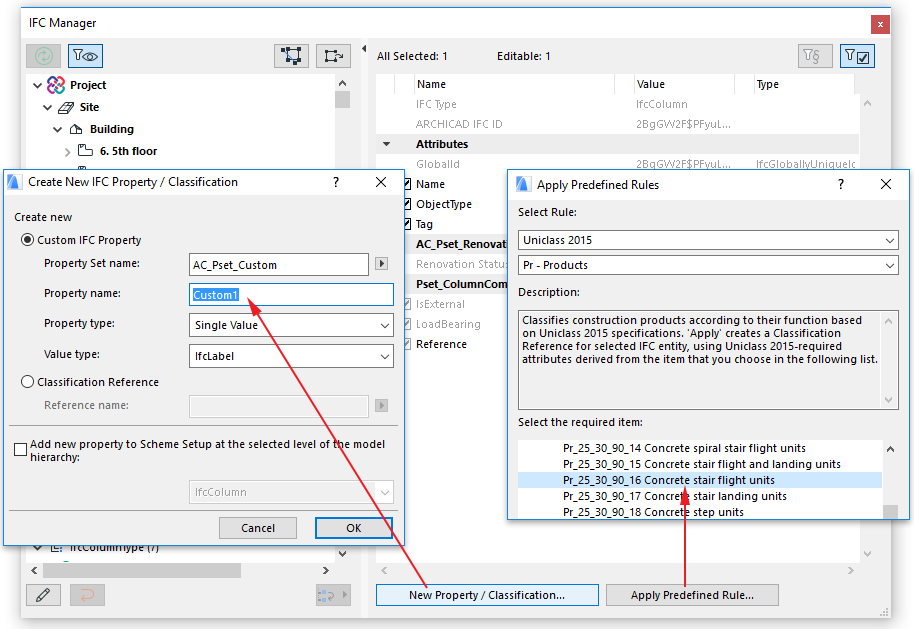Toggle the Name attribute checkbox
914x629 pixels.
pos(407,184)
